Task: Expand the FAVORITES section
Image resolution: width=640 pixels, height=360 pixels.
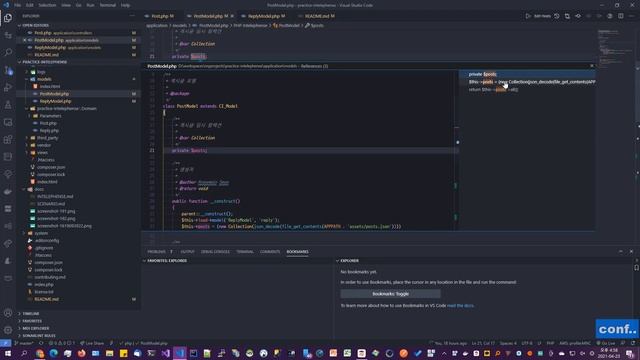Action: click(x=32, y=321)
